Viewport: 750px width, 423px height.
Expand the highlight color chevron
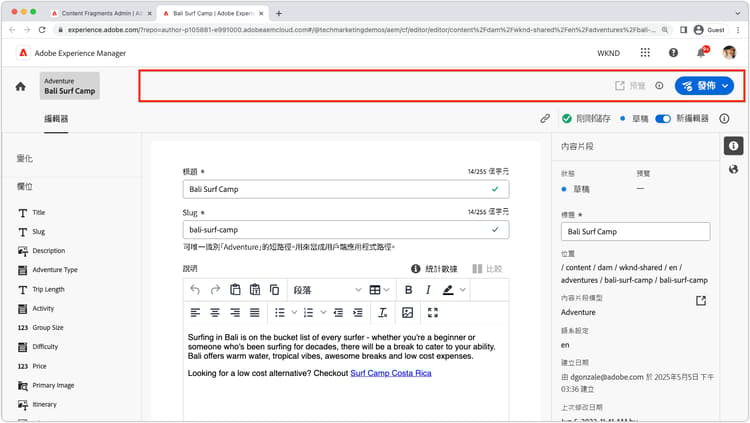tap(463, 289)
